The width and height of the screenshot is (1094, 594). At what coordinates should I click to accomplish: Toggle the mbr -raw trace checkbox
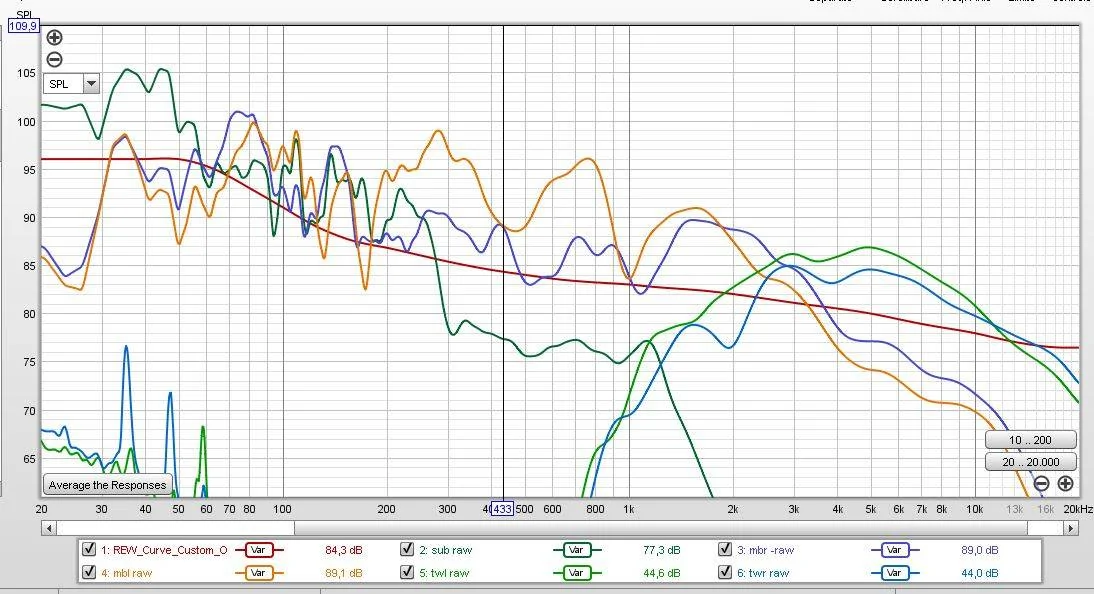(x=725, y=549)
